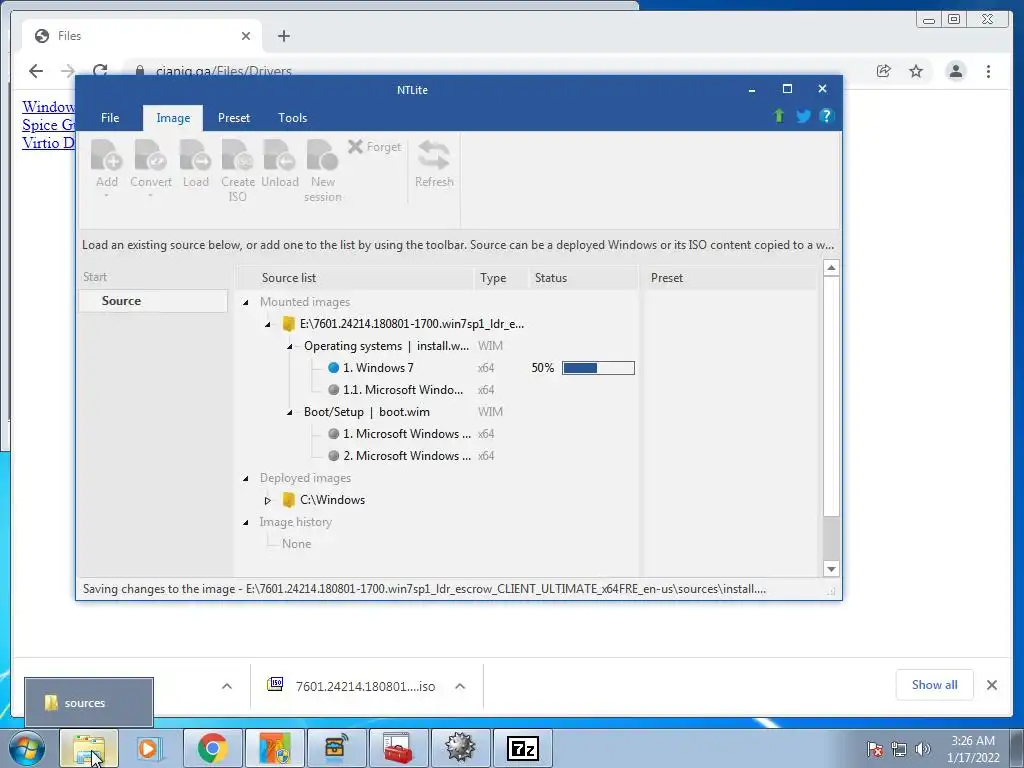Click the media player taskbar icon
The height and width of the screenshot is (768, 1024).
tap(150, 748)
